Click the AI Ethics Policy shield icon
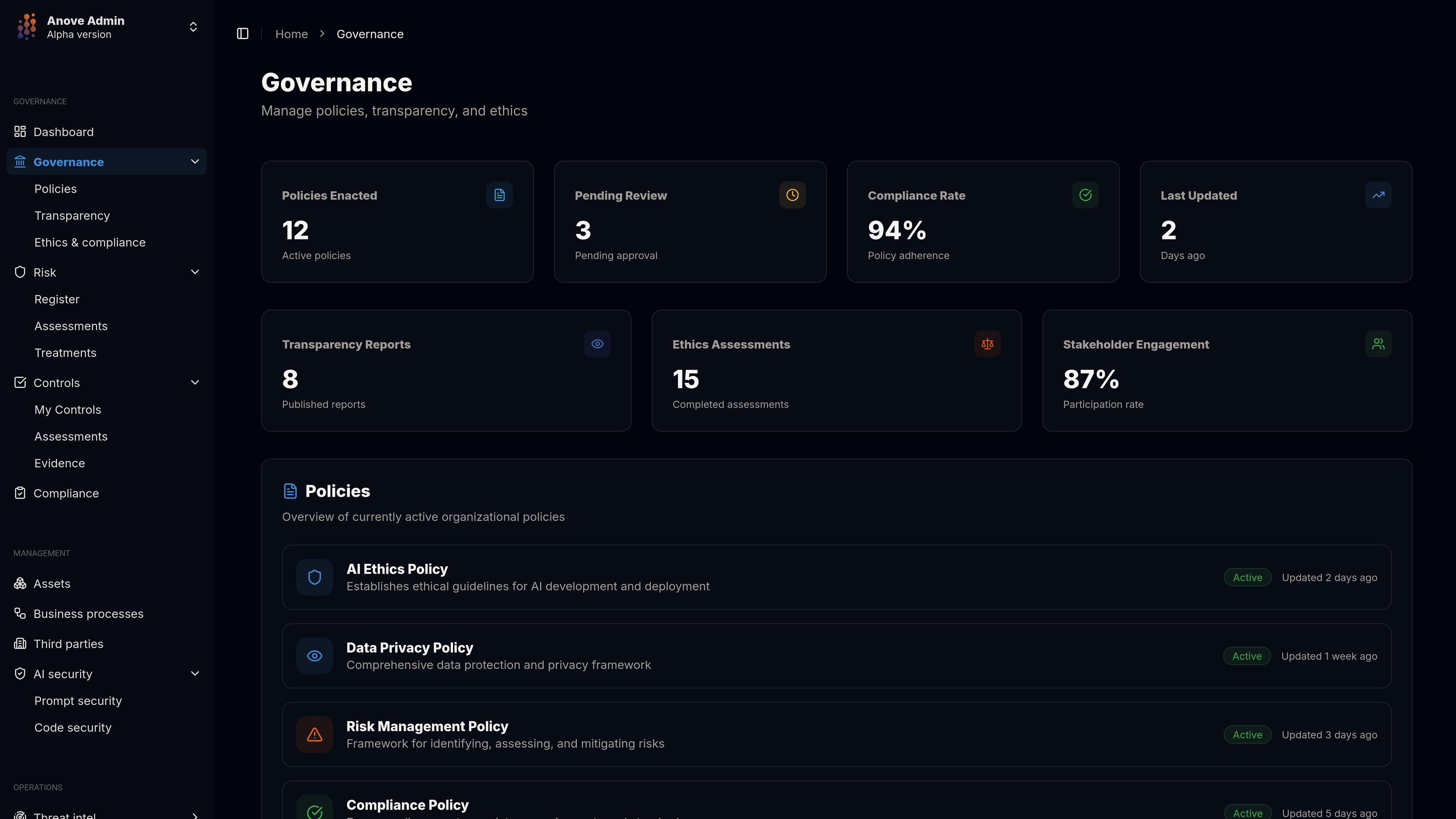Image resolution: width=1456 pixels, height=819 pixels. pyautogui.click(x=315, y=577)
